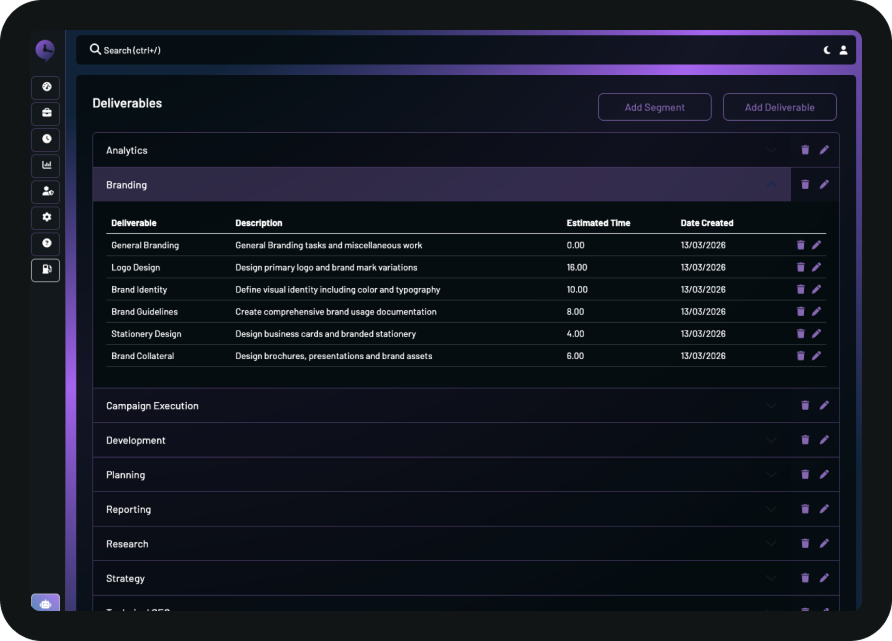The width and height of the screenshot is (892, 641).
Task: Edit the Brand Guidelines deliverable
Action: tap(816, 312)
